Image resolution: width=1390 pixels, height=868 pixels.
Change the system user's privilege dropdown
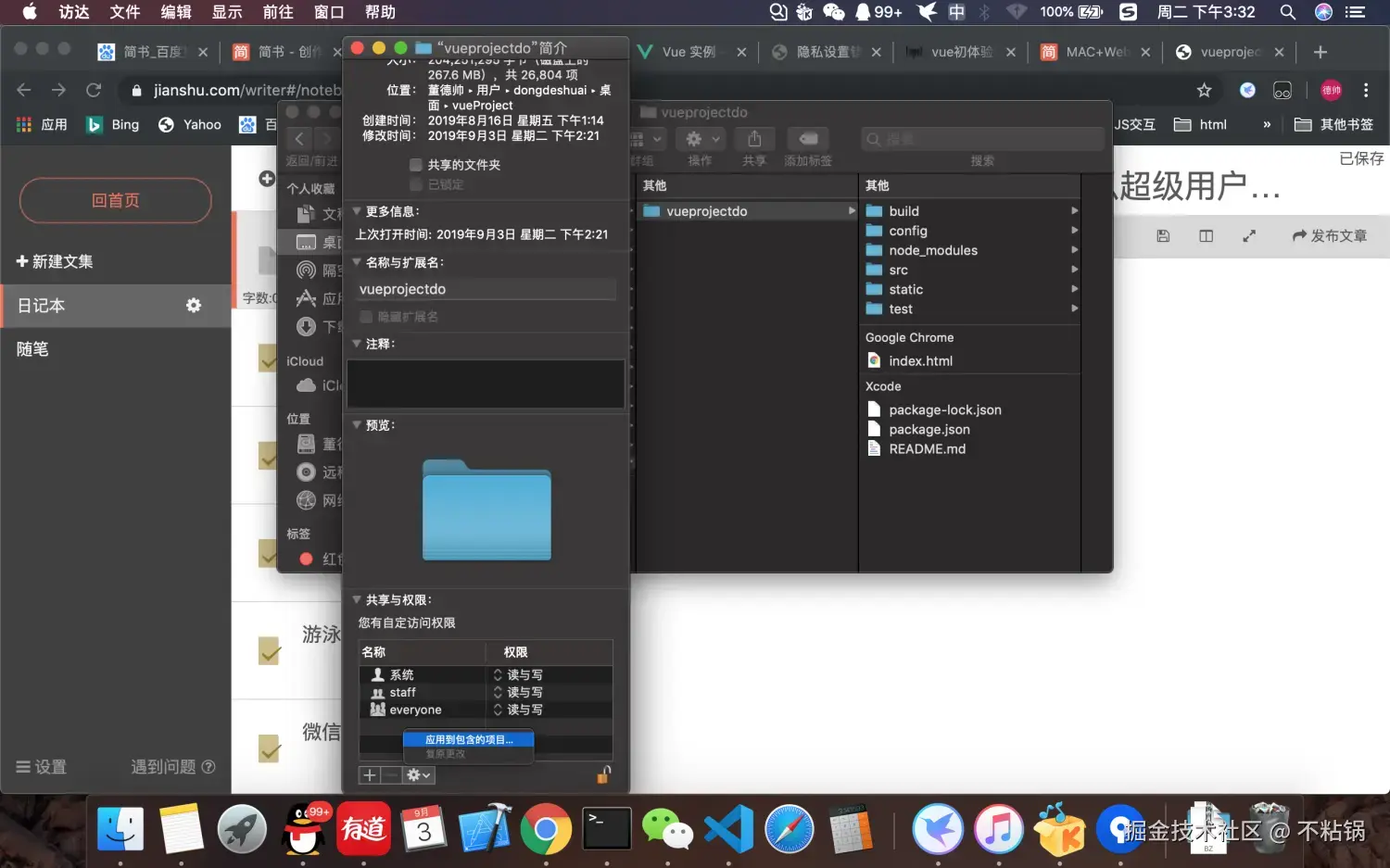(x=519, y=675)
